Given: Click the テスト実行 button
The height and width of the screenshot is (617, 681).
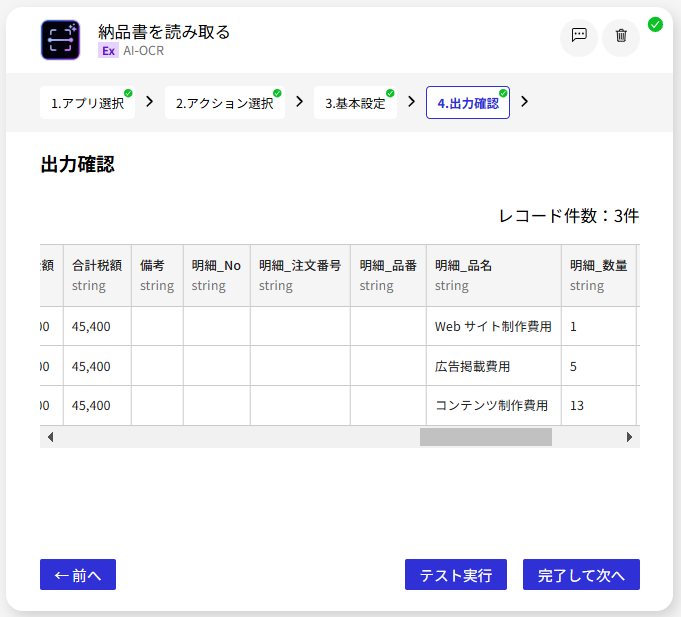Looking at the screenshot, I should (456, 574).
